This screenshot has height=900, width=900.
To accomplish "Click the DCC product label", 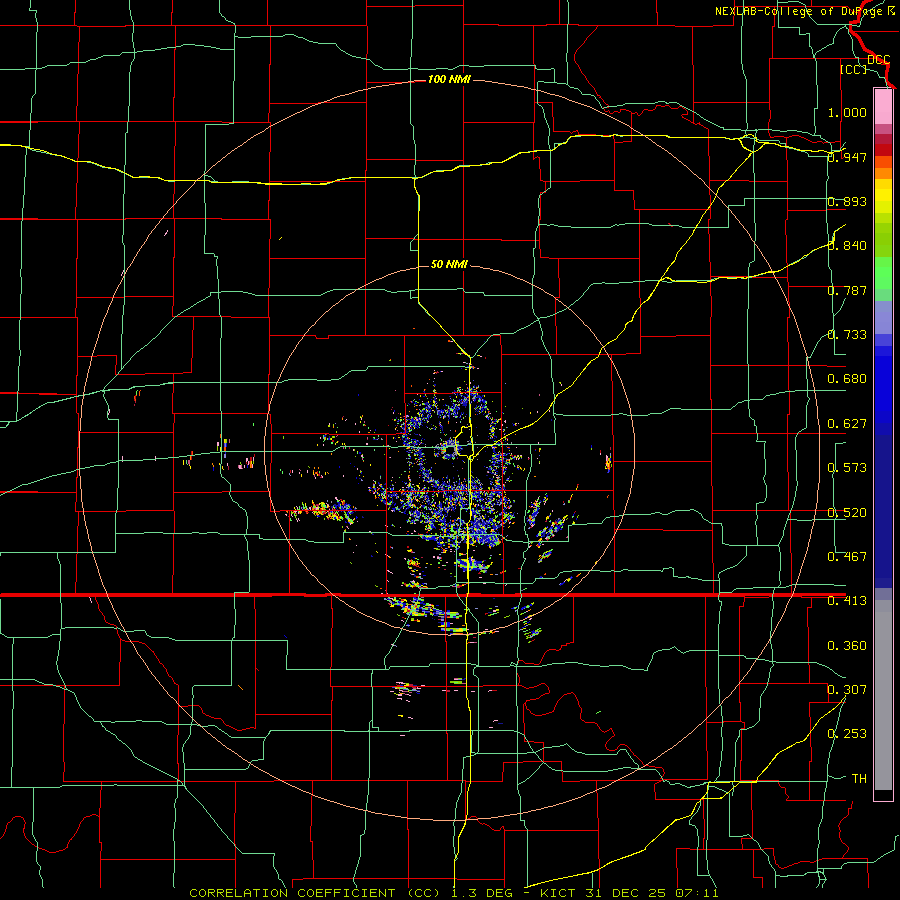I will [878, 59].
